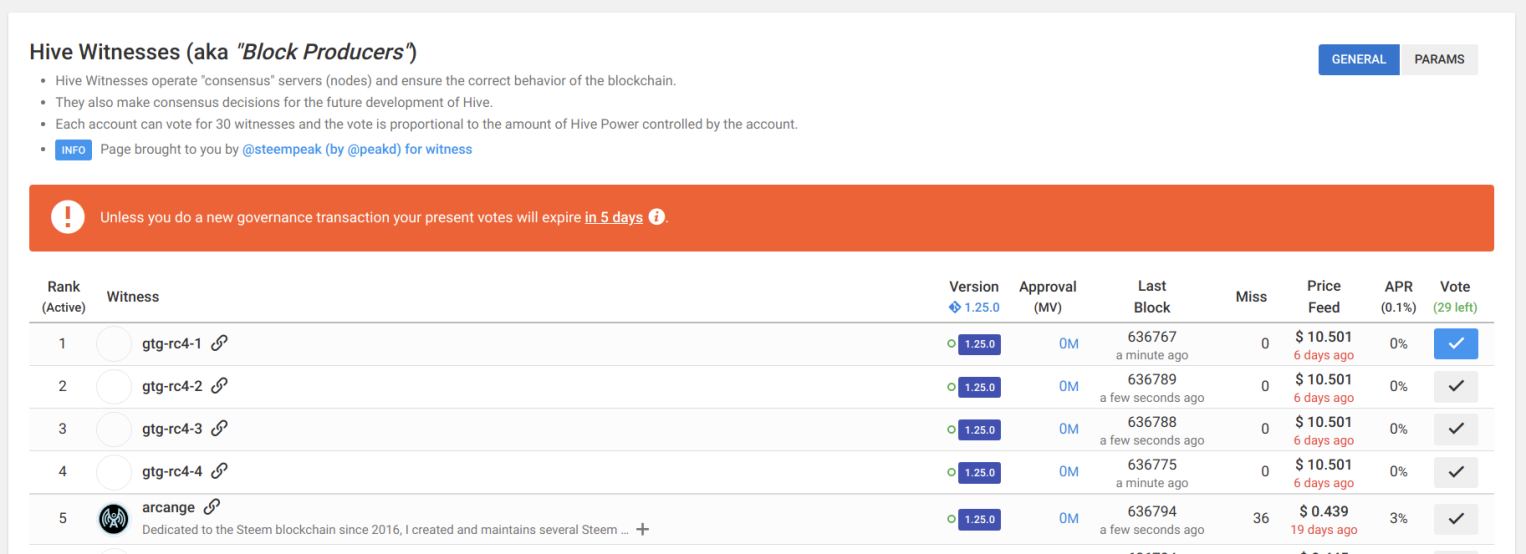Viewport: 1526px width, 554px height.
Task: Click the Witness column header
Action: pos(133,297)
